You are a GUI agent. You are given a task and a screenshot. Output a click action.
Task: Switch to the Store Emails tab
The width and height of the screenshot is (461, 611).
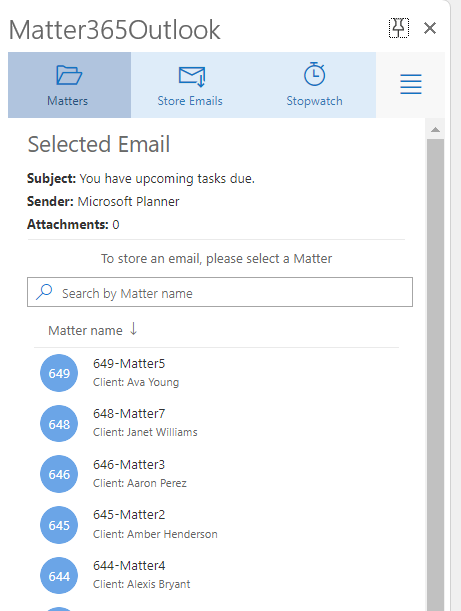(x=190, y=85)
